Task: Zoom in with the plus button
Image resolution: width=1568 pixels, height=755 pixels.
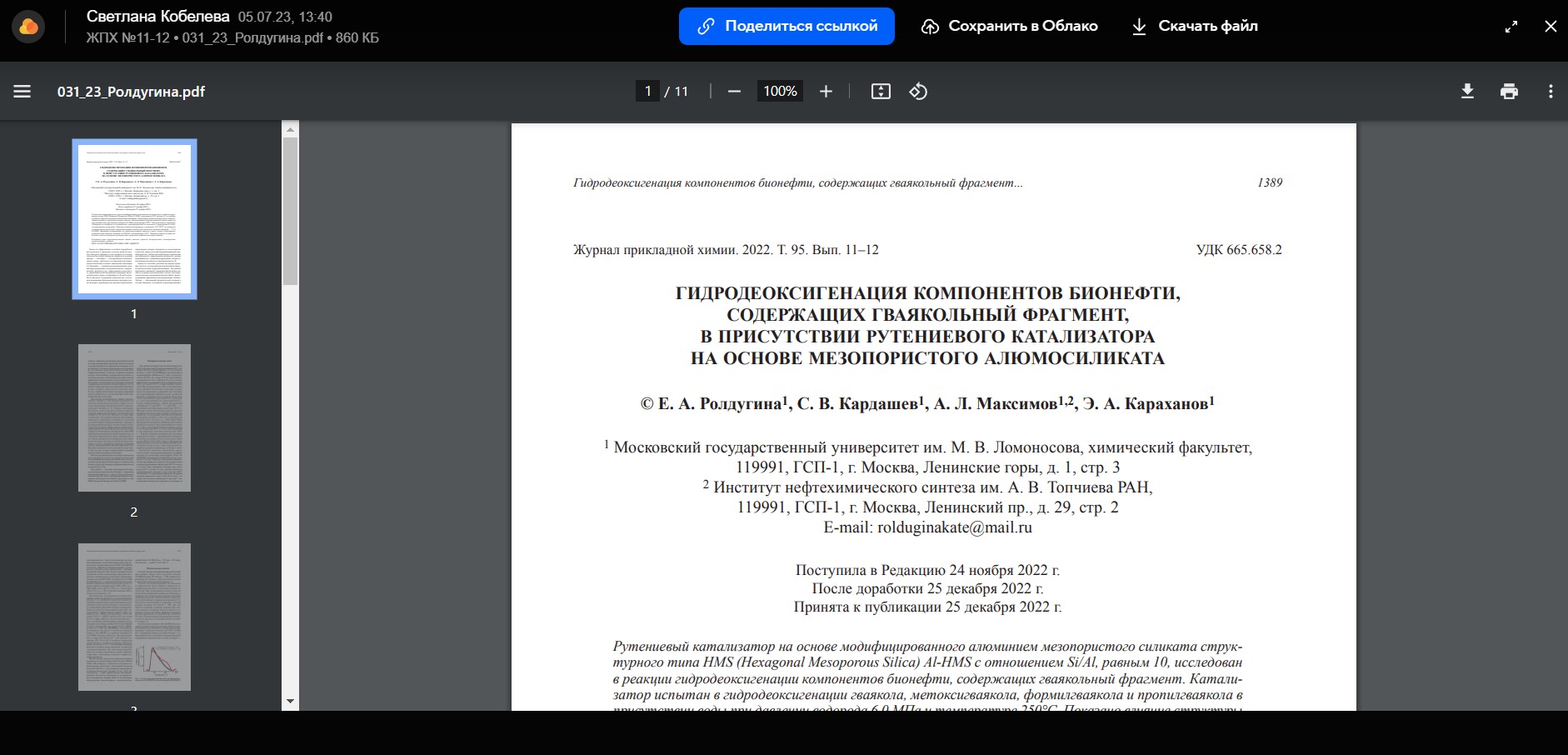Action: click(826, 92)
